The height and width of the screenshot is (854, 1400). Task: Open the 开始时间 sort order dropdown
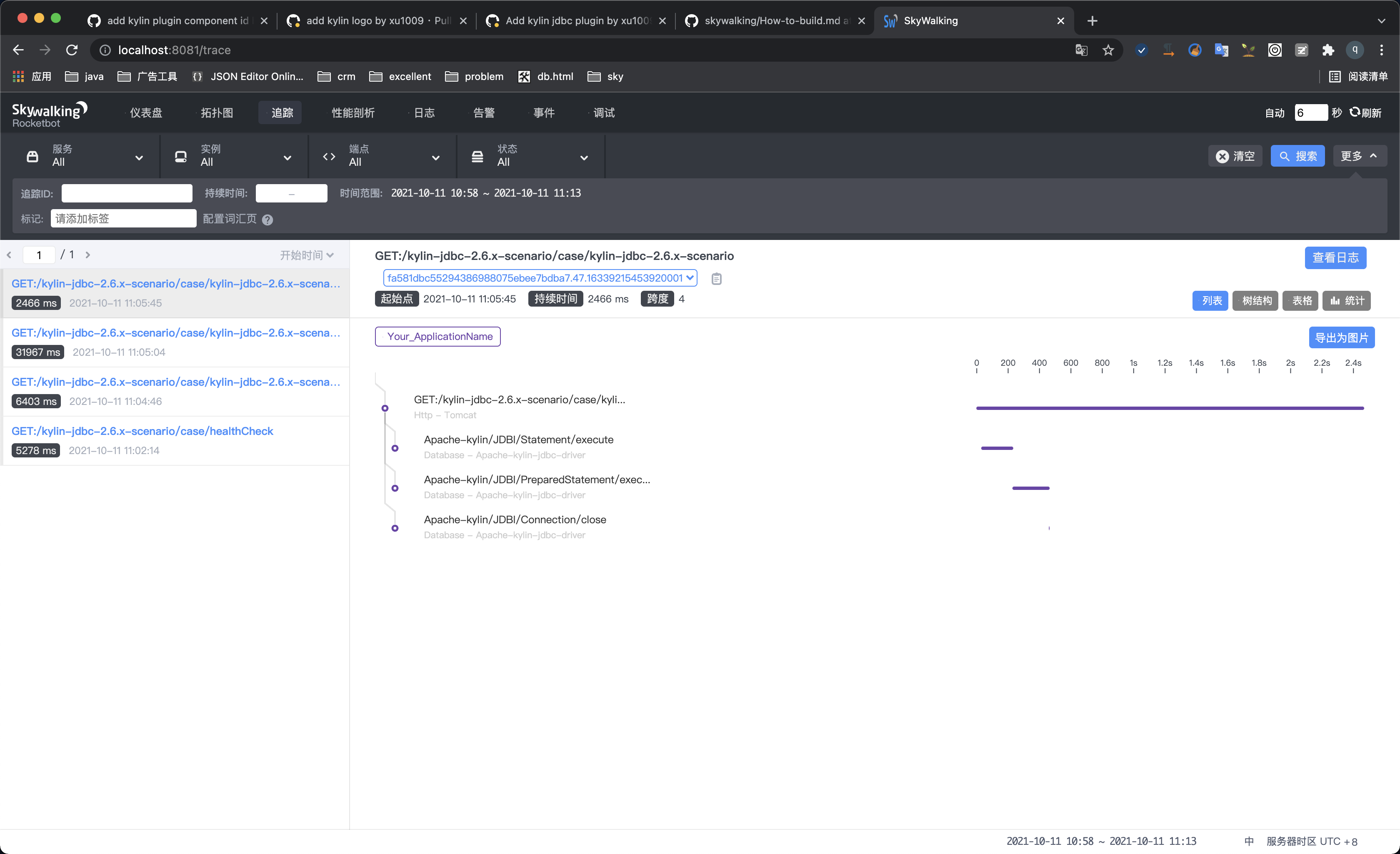pyautogui.click(x=307, y=255)
